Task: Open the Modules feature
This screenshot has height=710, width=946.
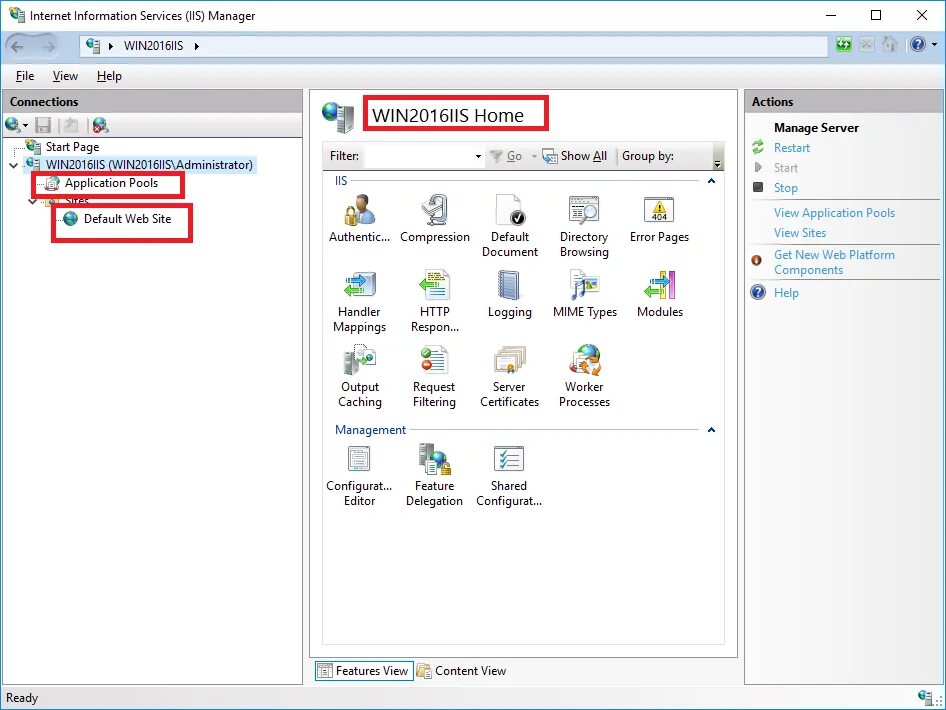Action: click(659, 293)
